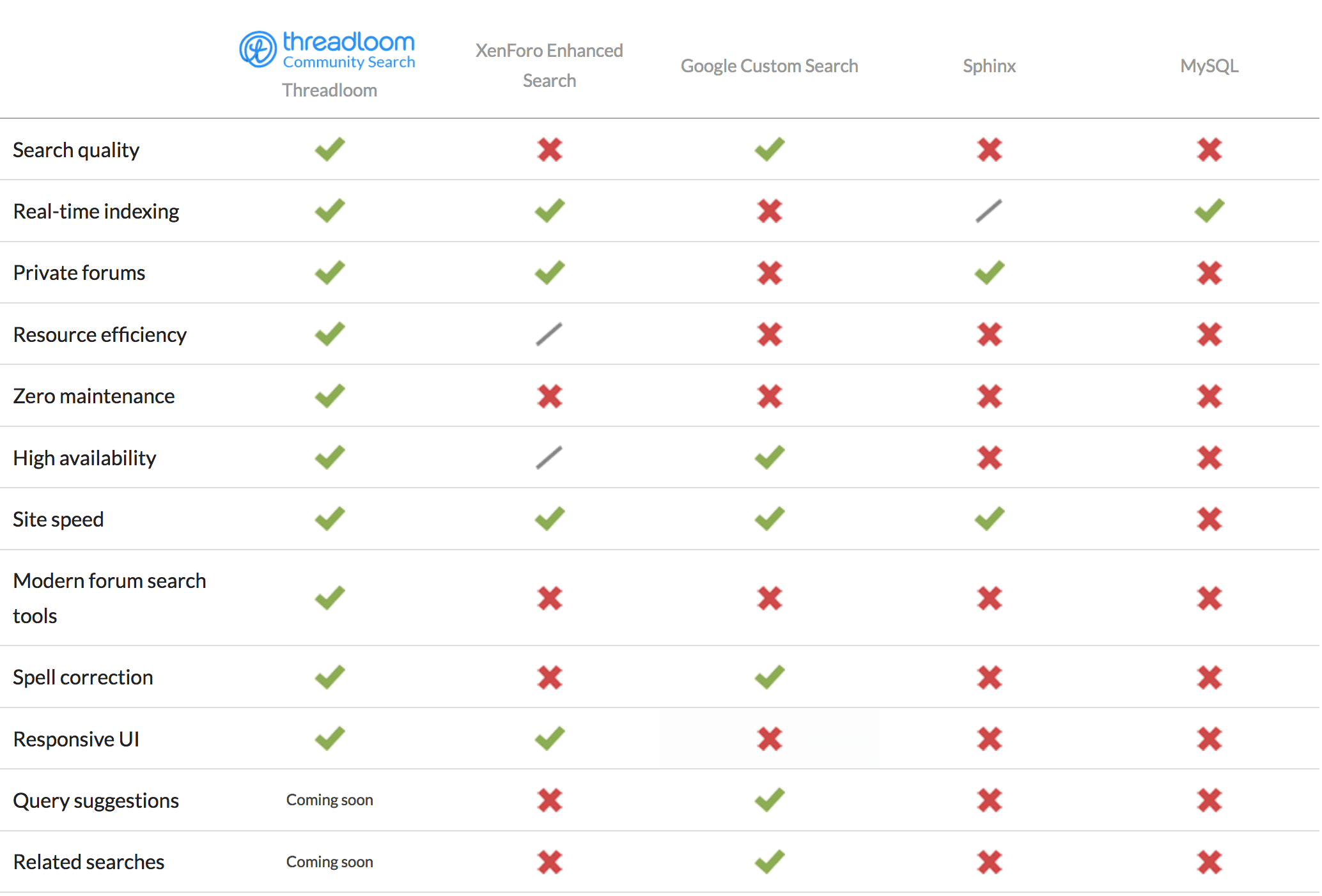The width and height of the screenshot is (1322, 896).
Task: Click Threadloom's Search quality green checkmark
Action: [x=330, y=150]
